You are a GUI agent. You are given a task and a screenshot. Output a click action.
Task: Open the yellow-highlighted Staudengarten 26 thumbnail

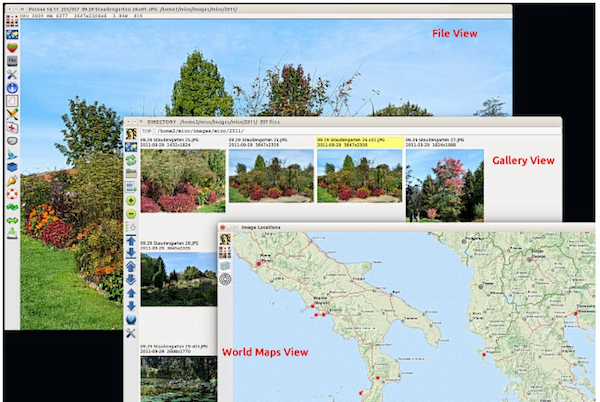point(360,176)
